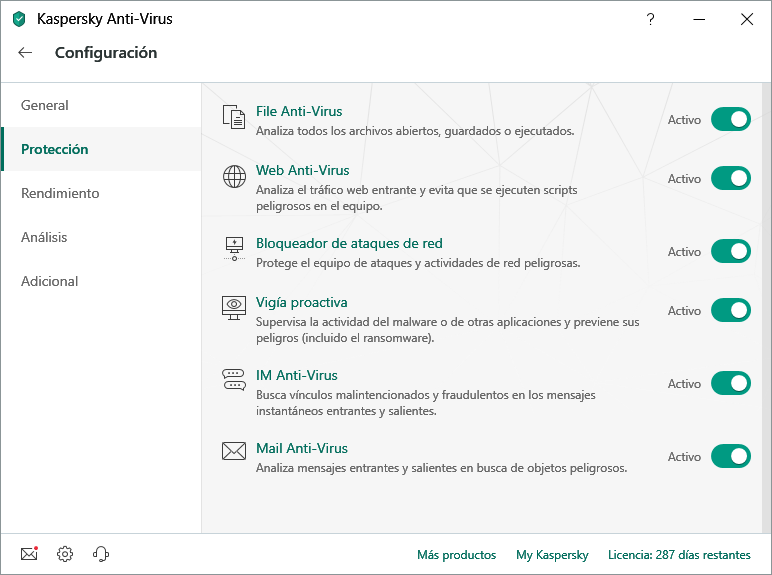
Task: Open settings with the gear icon
Action: coord(65,554)
